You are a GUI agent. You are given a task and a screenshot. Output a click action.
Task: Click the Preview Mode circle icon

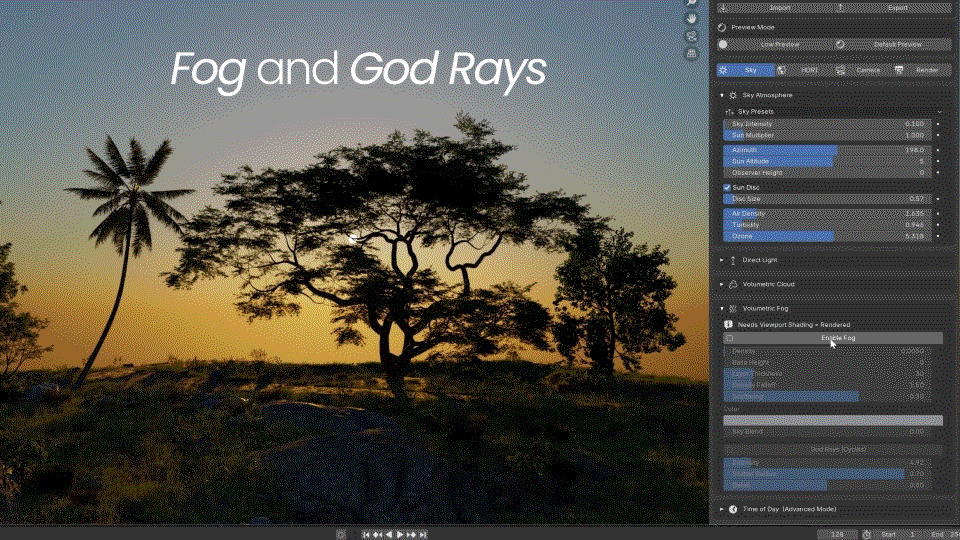(x=722, y=27)
